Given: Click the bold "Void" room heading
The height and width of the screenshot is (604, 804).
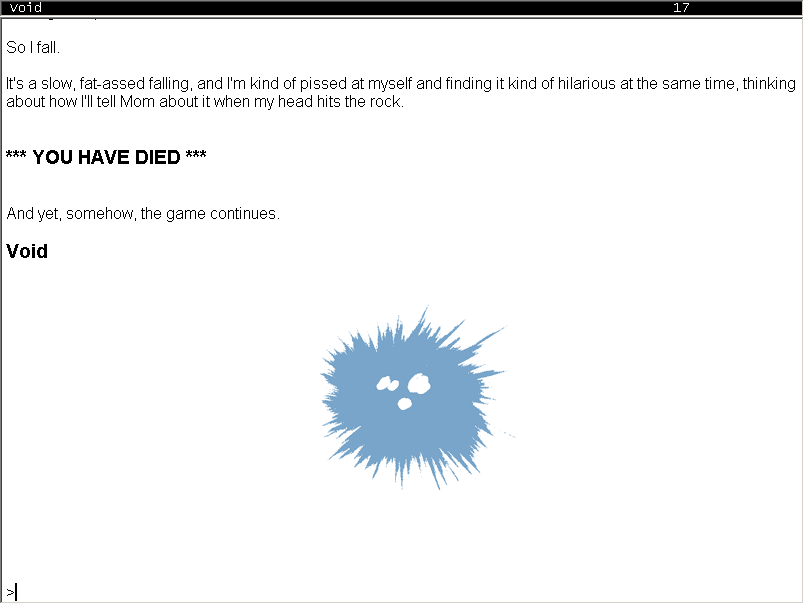Looking at the screenshot, I should coord(27,251).
